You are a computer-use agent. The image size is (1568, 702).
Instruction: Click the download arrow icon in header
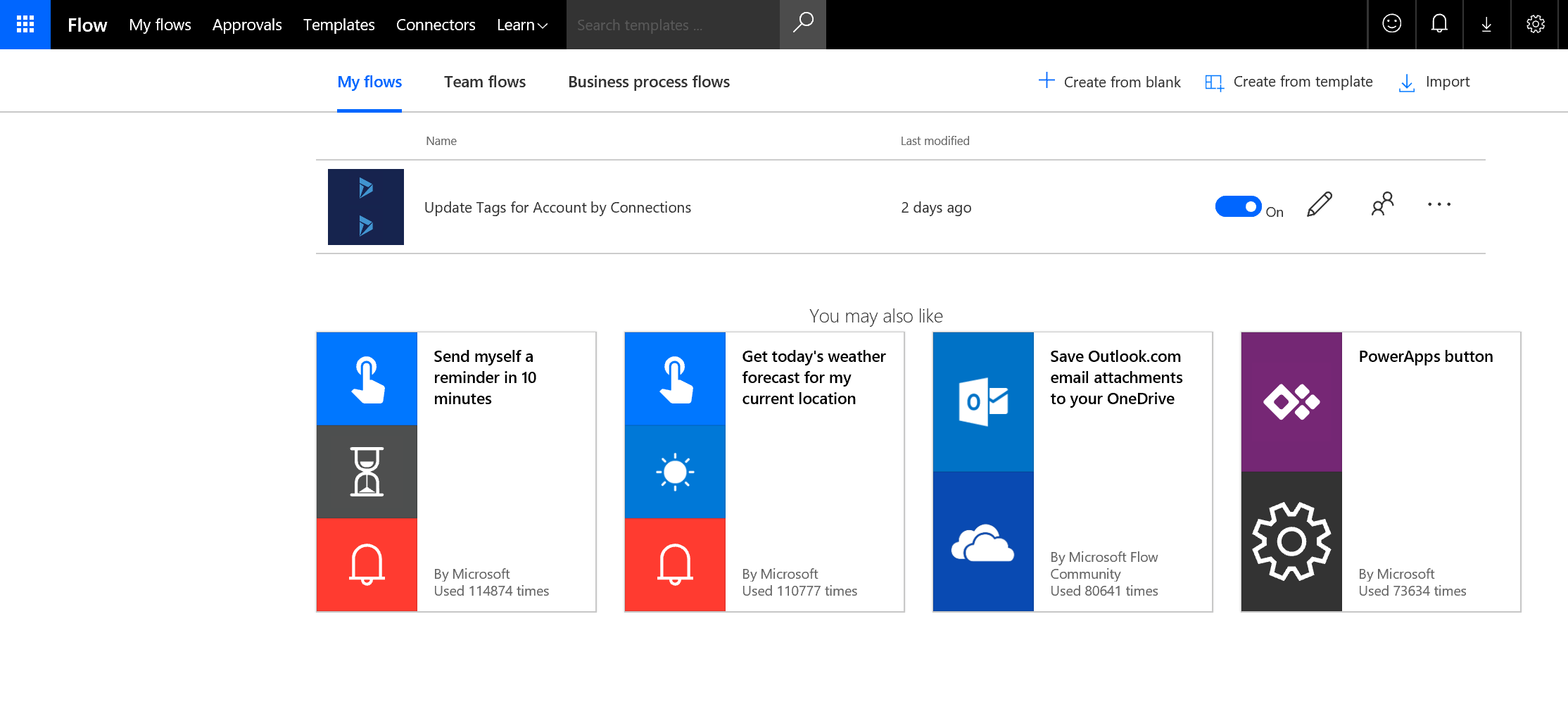tap(1486, 25)
